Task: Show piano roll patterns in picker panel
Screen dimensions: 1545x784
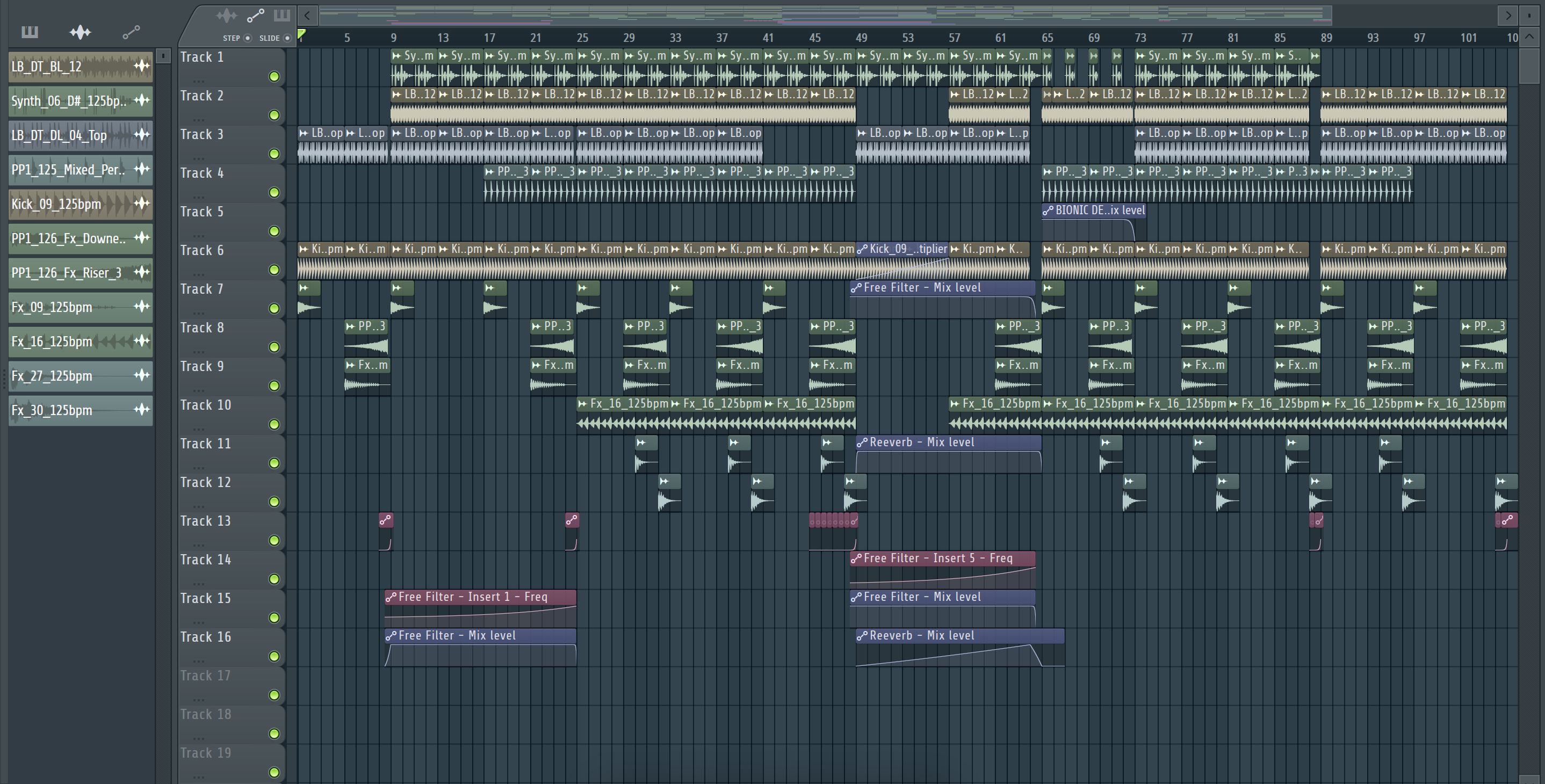Action: pyautogui.click(x=30, y=32)
